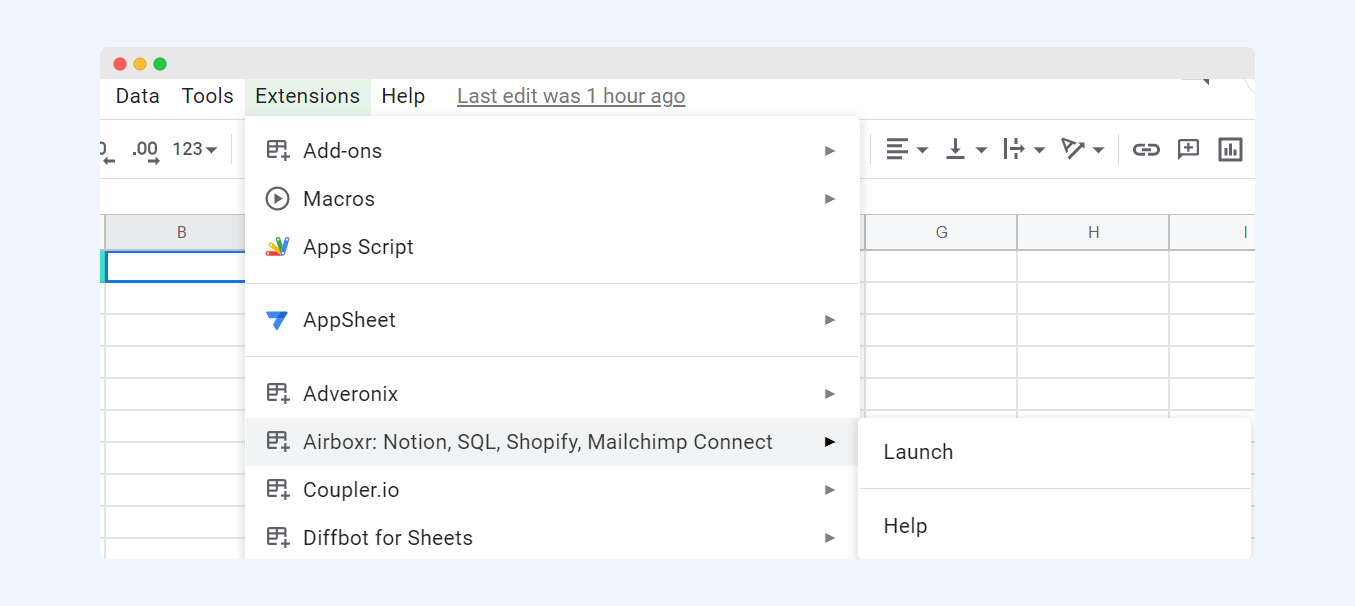Screen dimensions: 1355x606
Task: Open the vertical align dropdown
Action: pyautogui.click(x=966, y=150)
